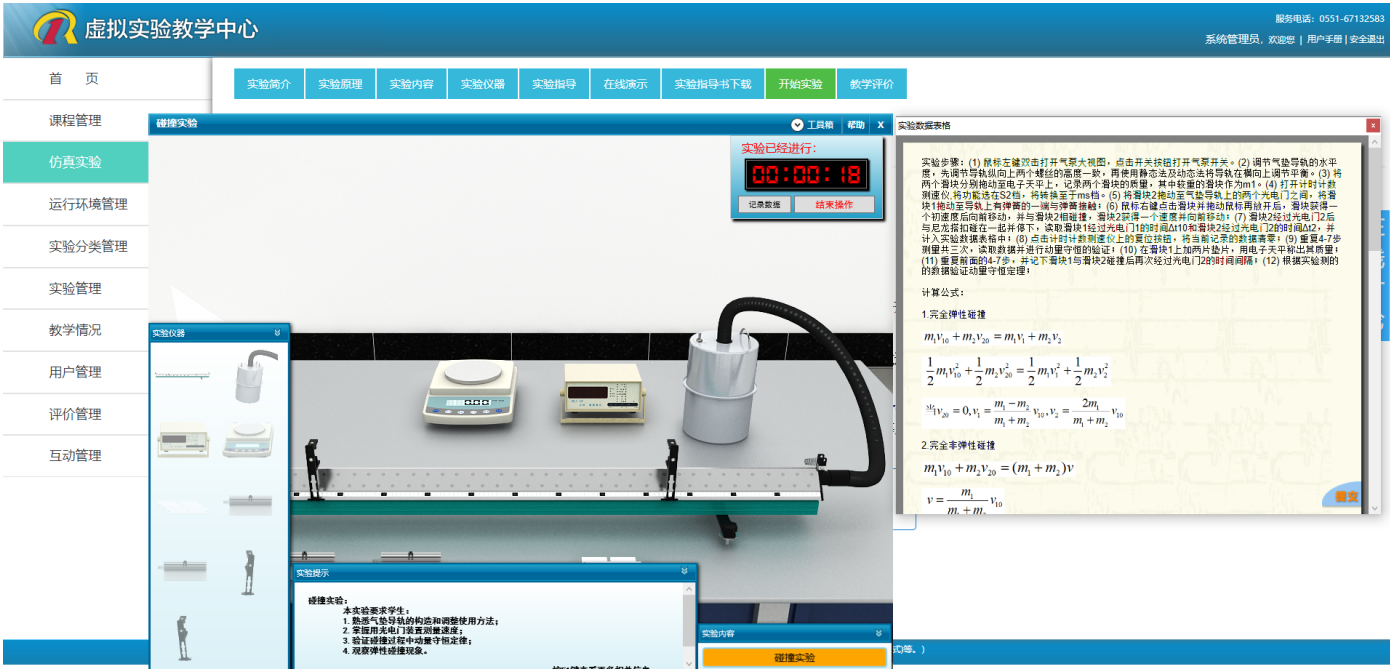Collapse the 实验内容 panel

click(x=878, y=633)
